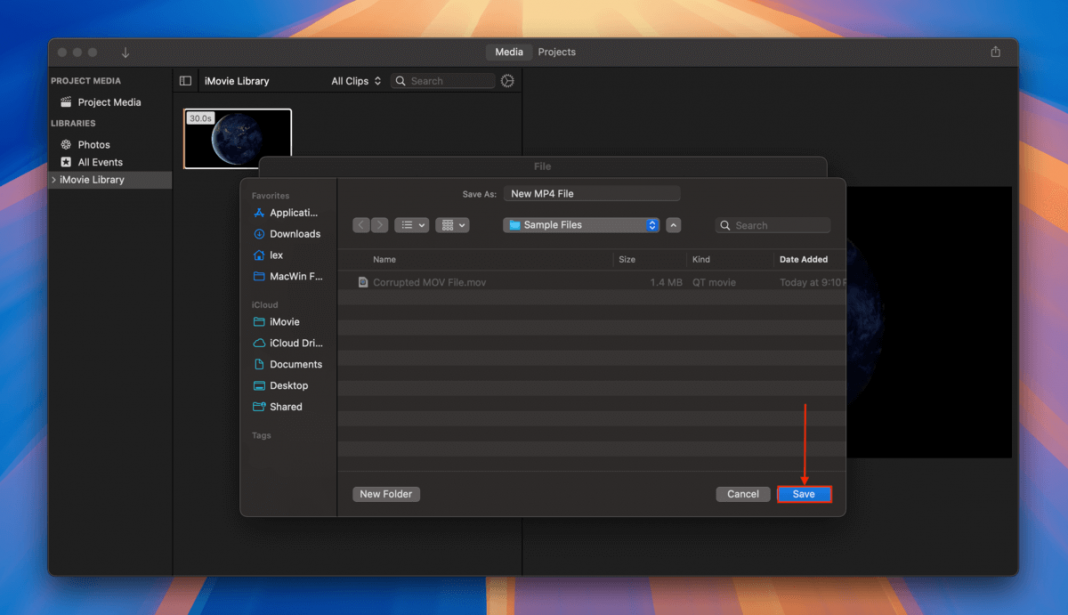Switch to the Projects tab
The height and width of the screenshot is (615, 1068).
pyautogui.click(x=557, y=52)
